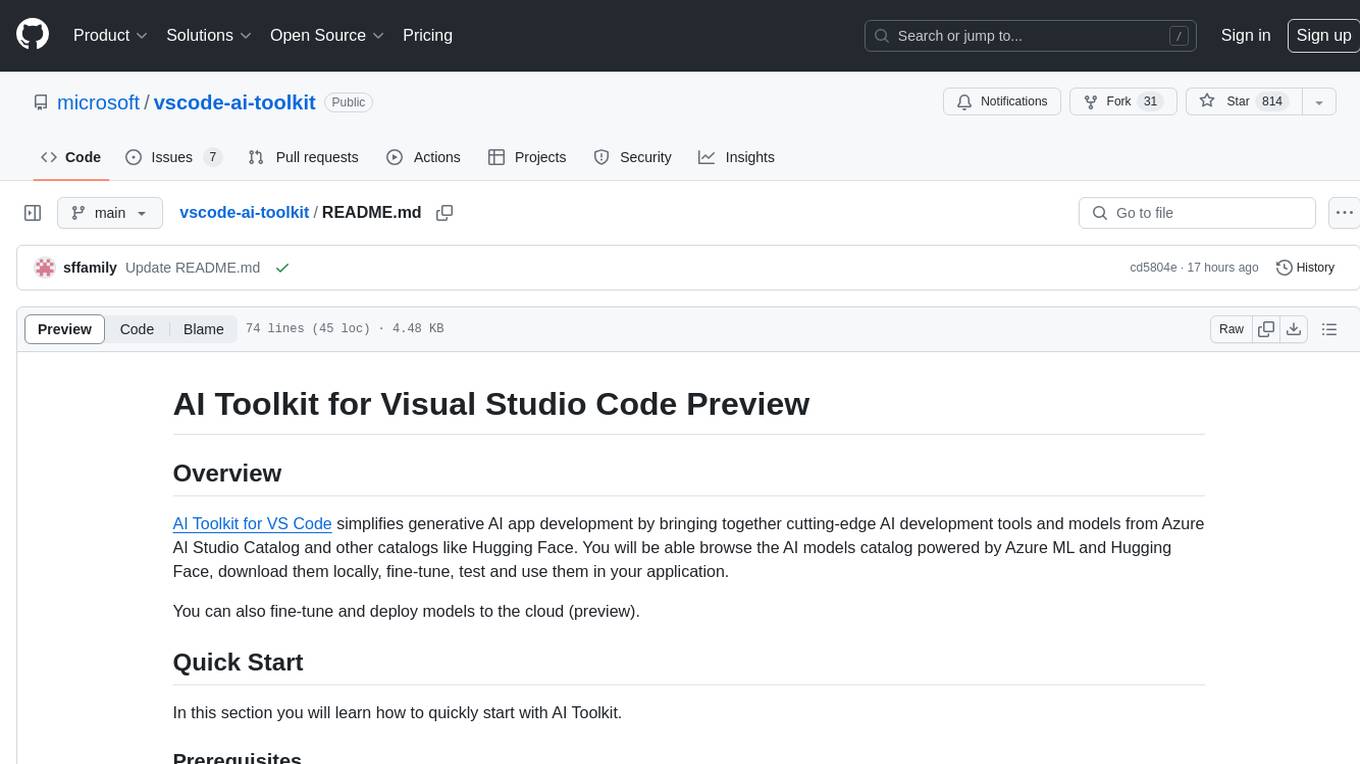Open the Update README.md commit message
Viewport: 1360px width, 764px height.
click(x=193, y=268)
